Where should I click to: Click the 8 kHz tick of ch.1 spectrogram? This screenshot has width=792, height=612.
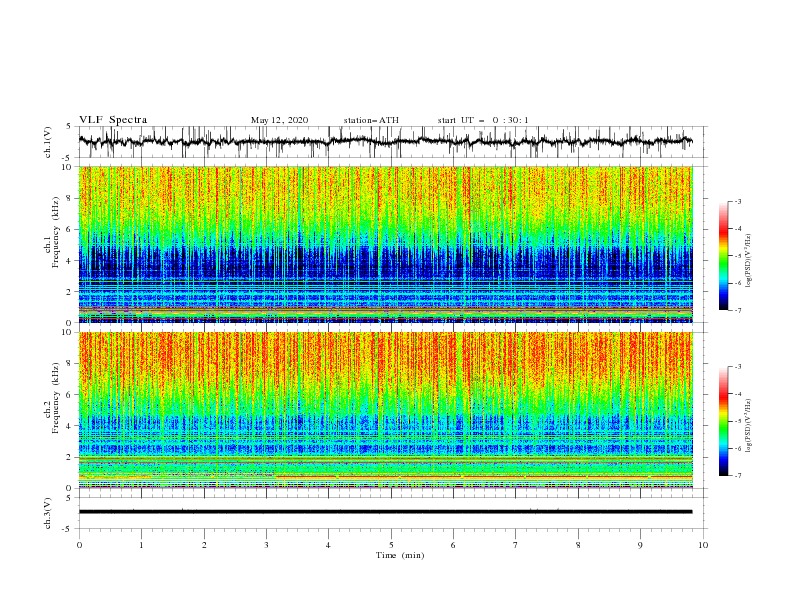[x=70, y=198]
